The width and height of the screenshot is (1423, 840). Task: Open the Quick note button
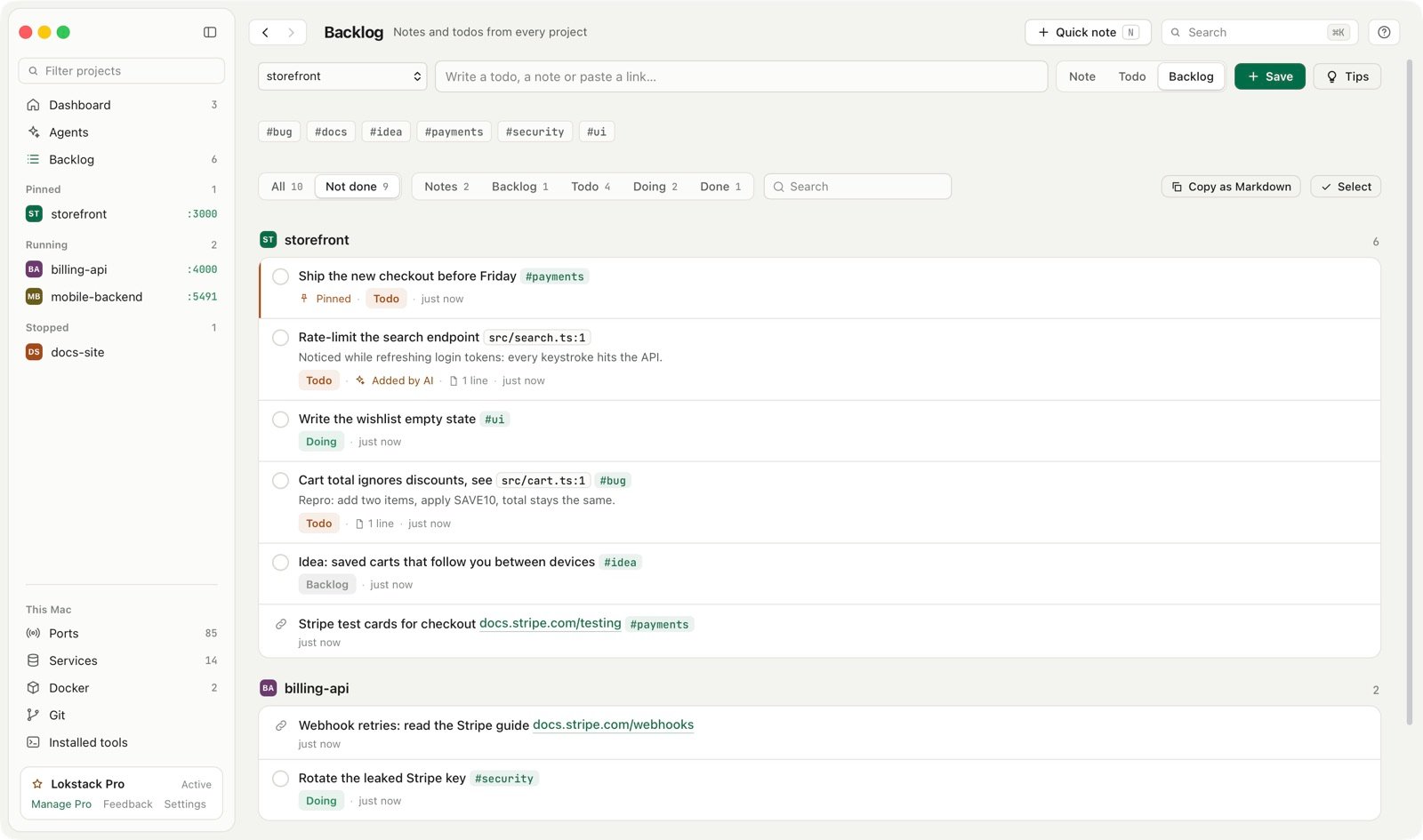point(1088,32)
